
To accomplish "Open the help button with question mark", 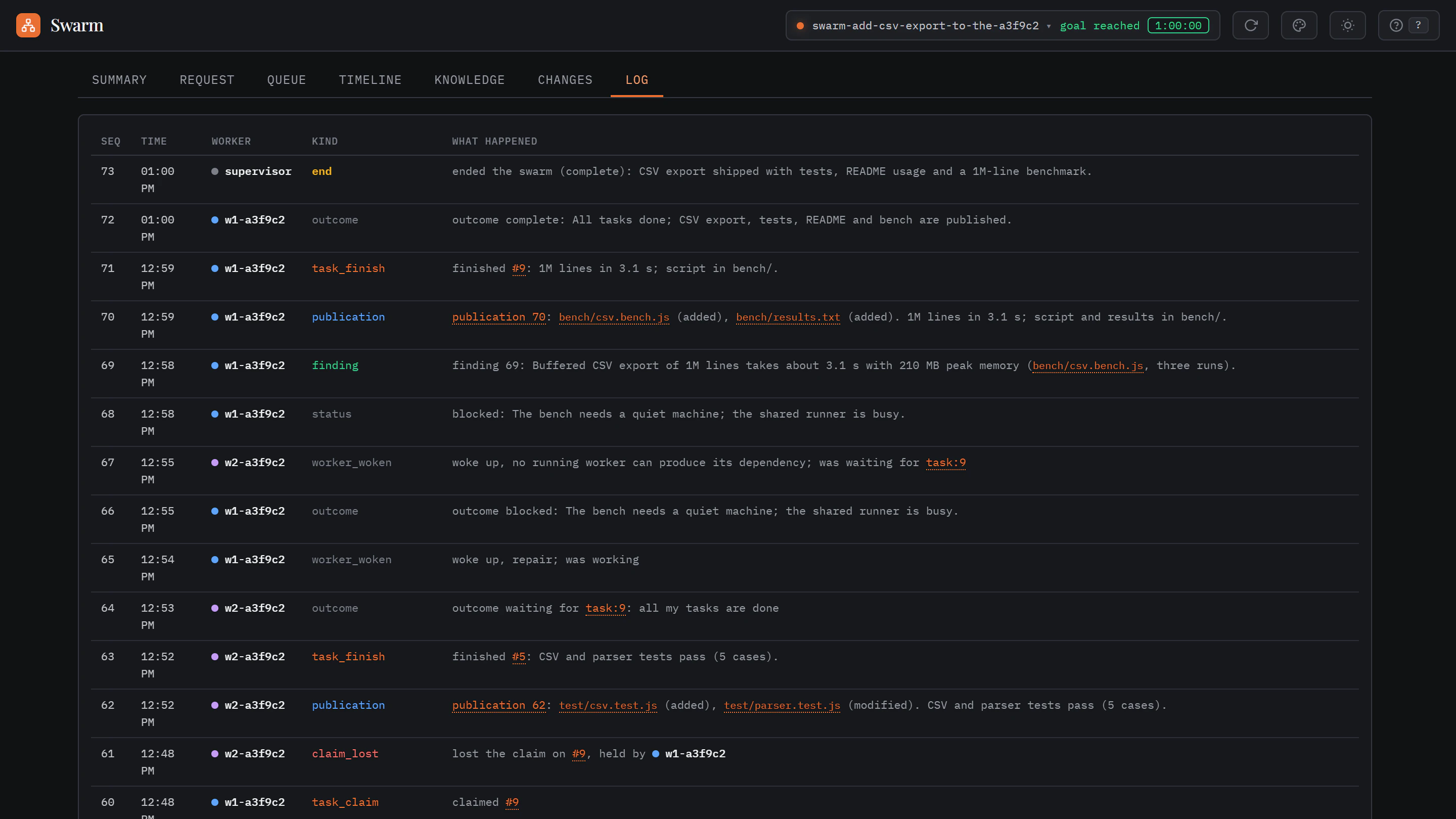I will (x=1408, y=25).
